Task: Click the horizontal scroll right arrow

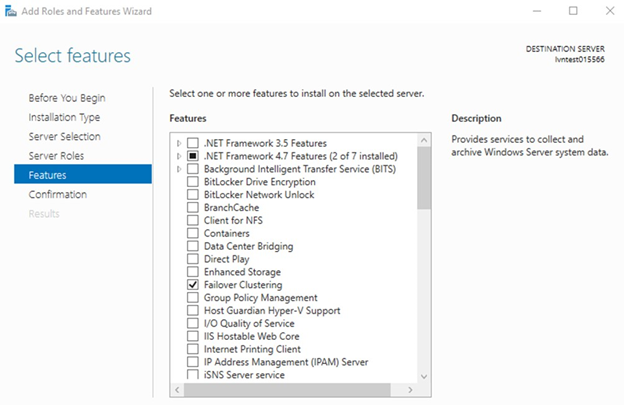Action: click(410, 390)
